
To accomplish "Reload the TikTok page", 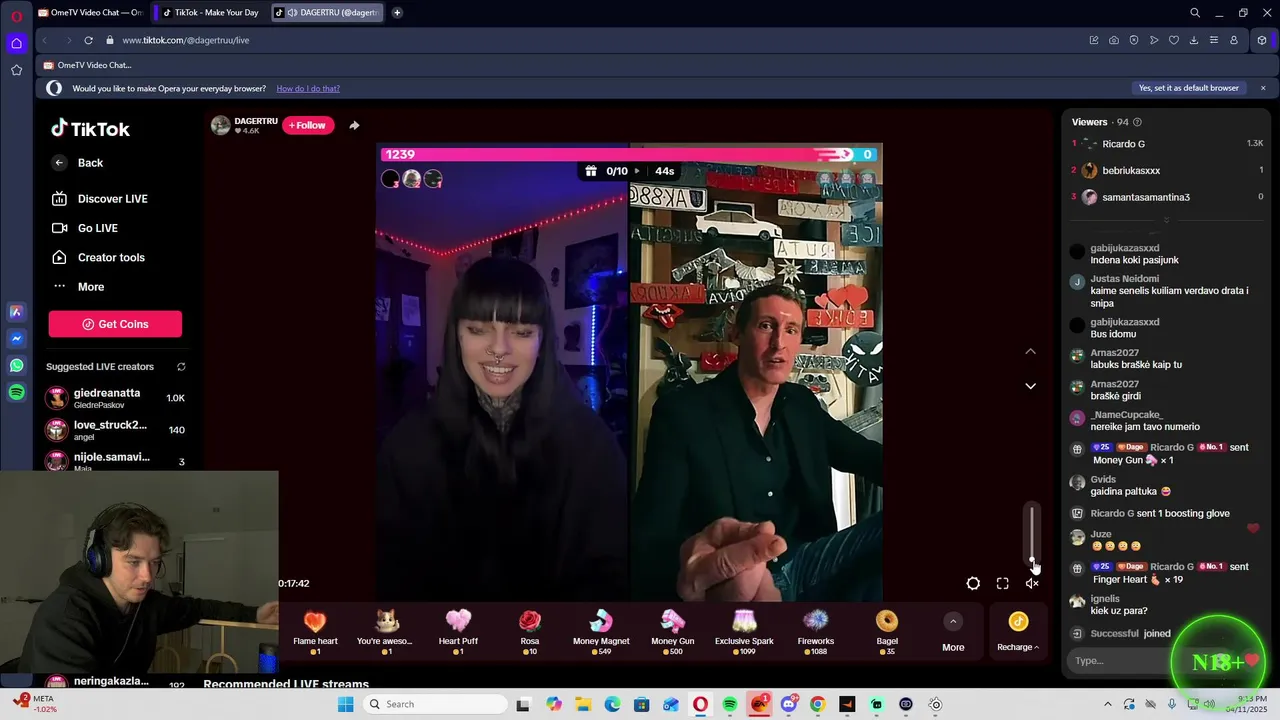I will pyautogui.click(x=88, y=40).
